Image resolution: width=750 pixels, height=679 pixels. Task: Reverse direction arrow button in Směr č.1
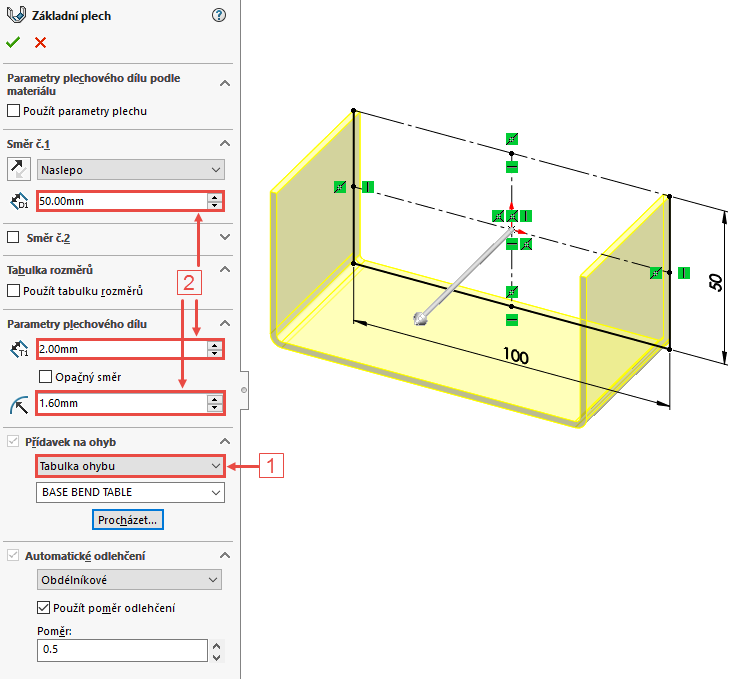point(19,169)
